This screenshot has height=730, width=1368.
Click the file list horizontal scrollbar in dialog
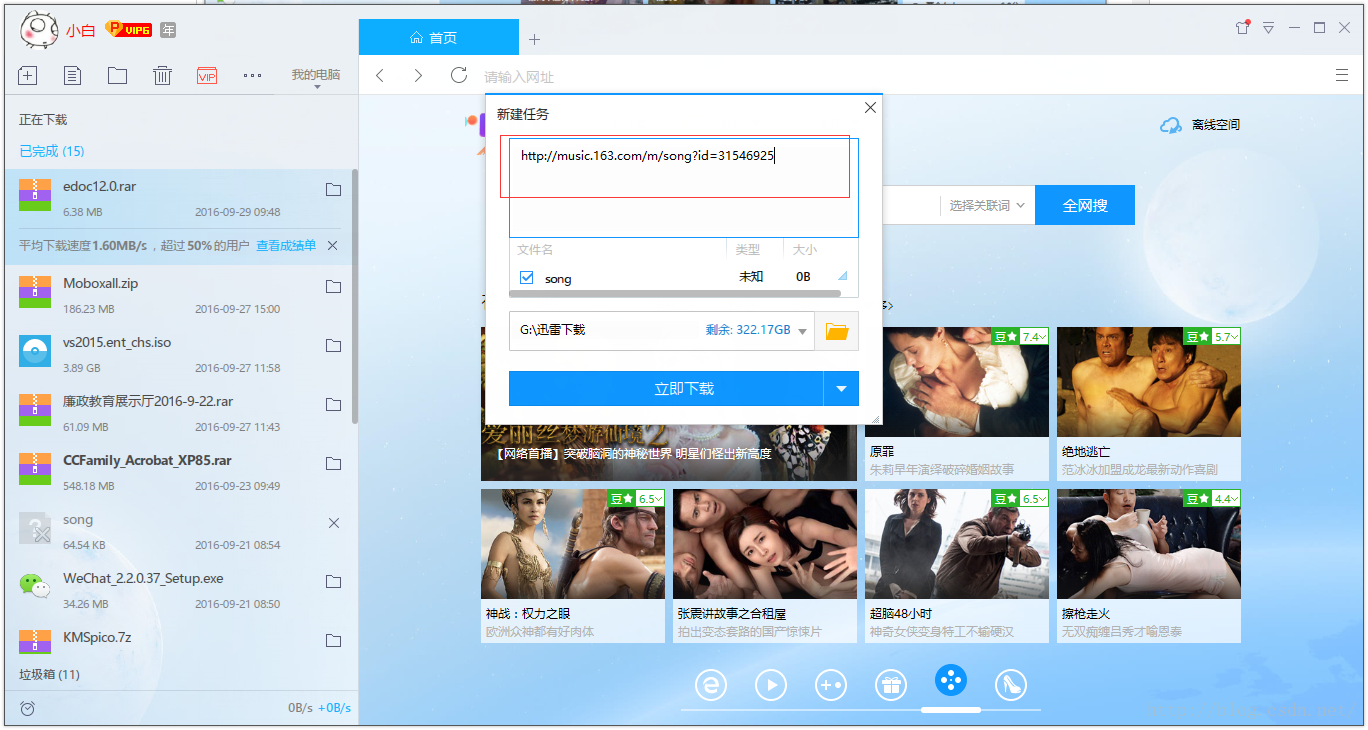[x=674, y=294]
